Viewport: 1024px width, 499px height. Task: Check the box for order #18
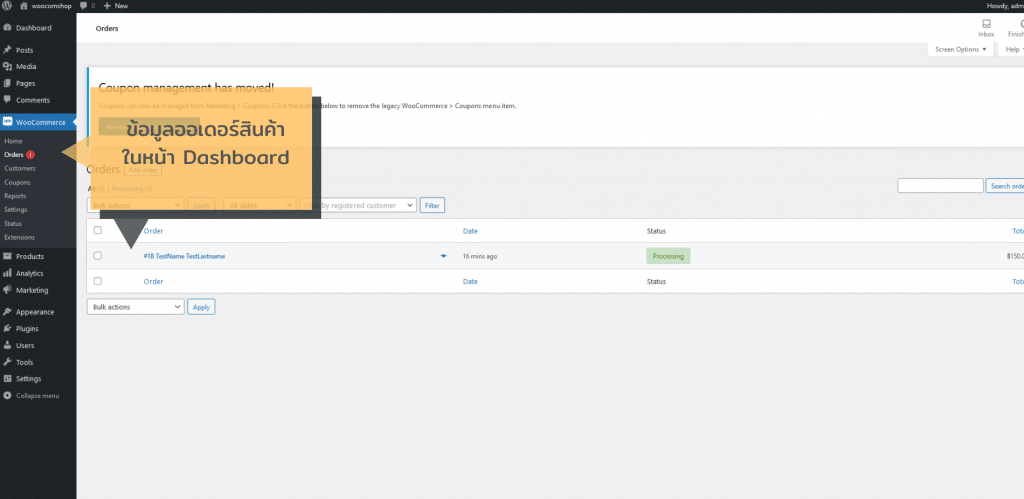click(x=97, y=256)
